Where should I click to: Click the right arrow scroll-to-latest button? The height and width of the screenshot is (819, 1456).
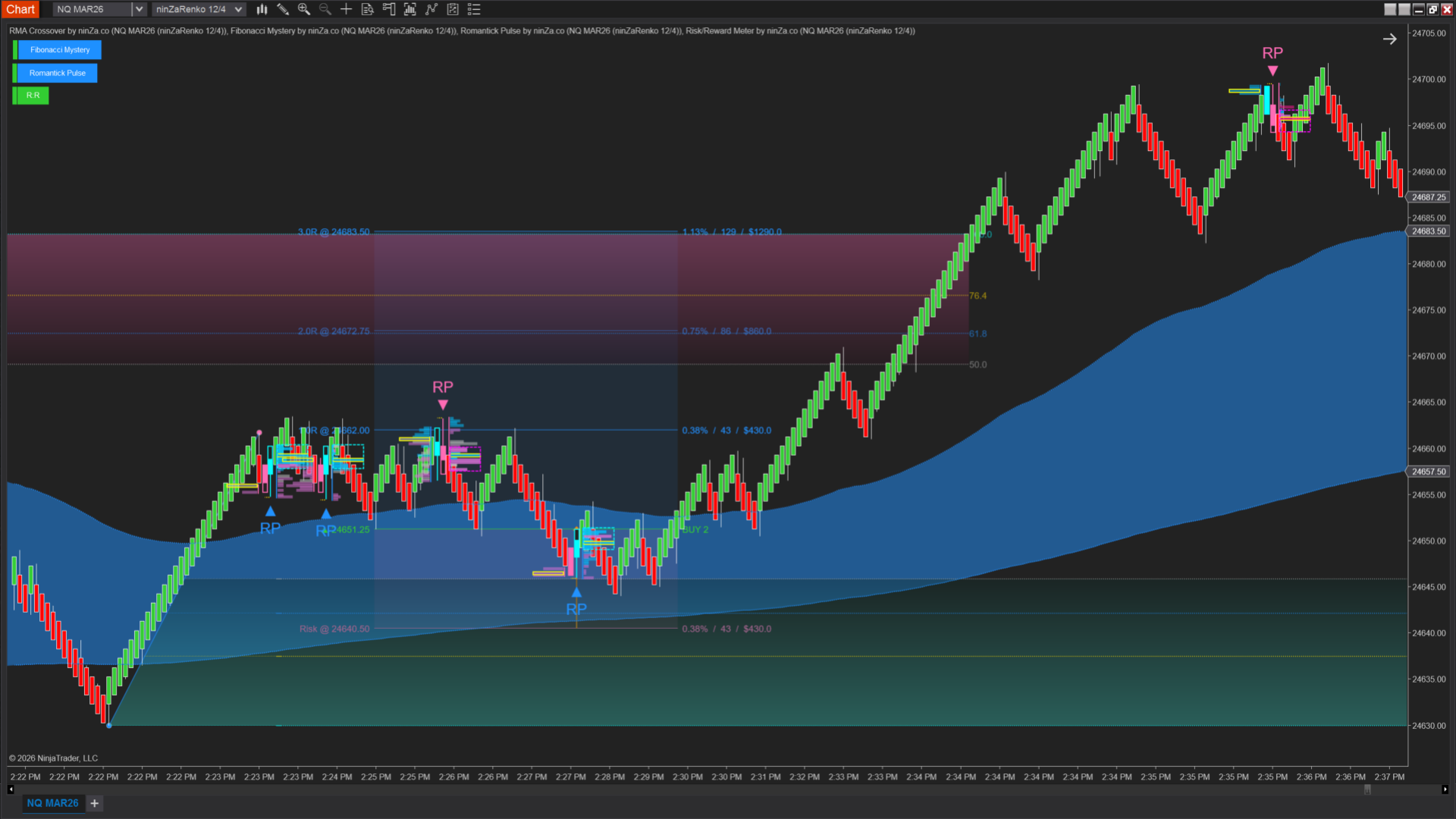pos(1389,39)
